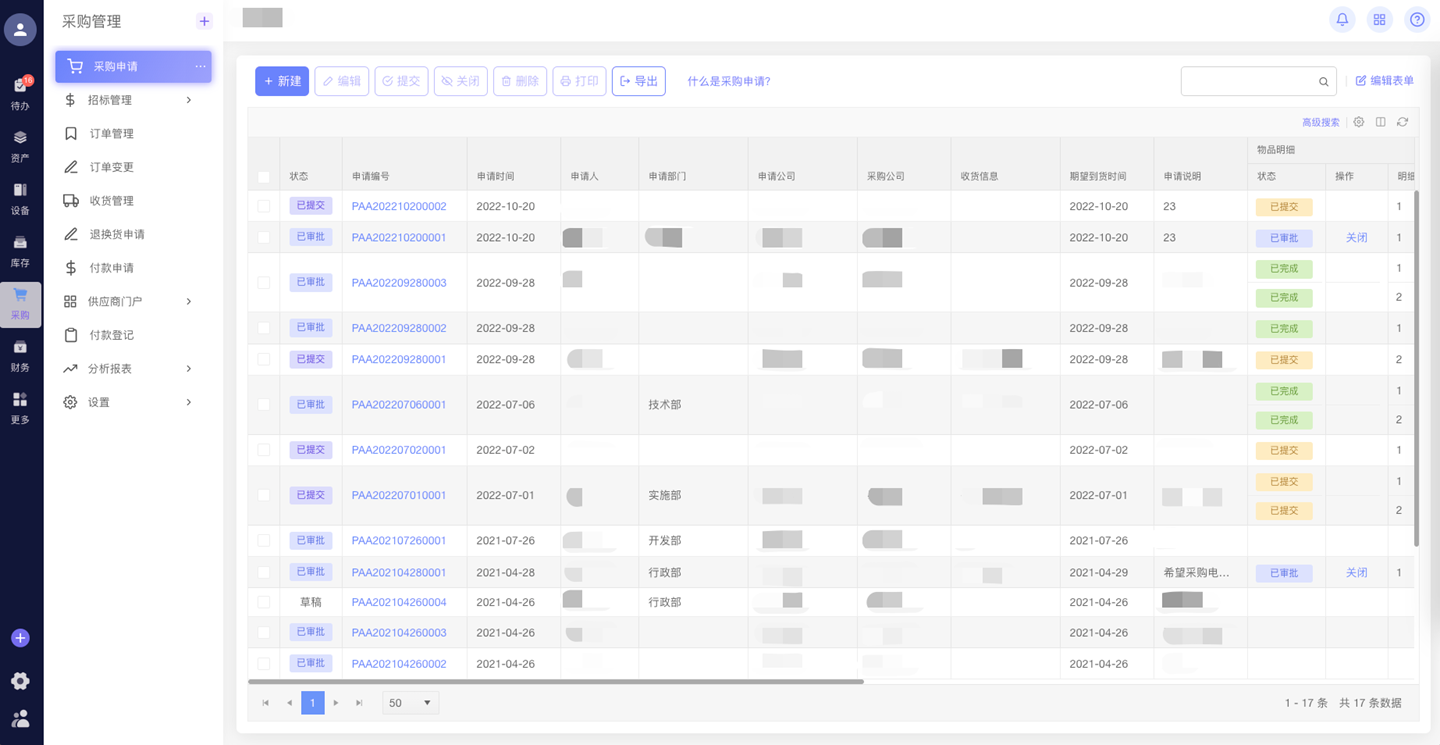The height and width of the screenshot is (745, 1440).
Task: Click the 编辑表单 link
Action: 1385,81
